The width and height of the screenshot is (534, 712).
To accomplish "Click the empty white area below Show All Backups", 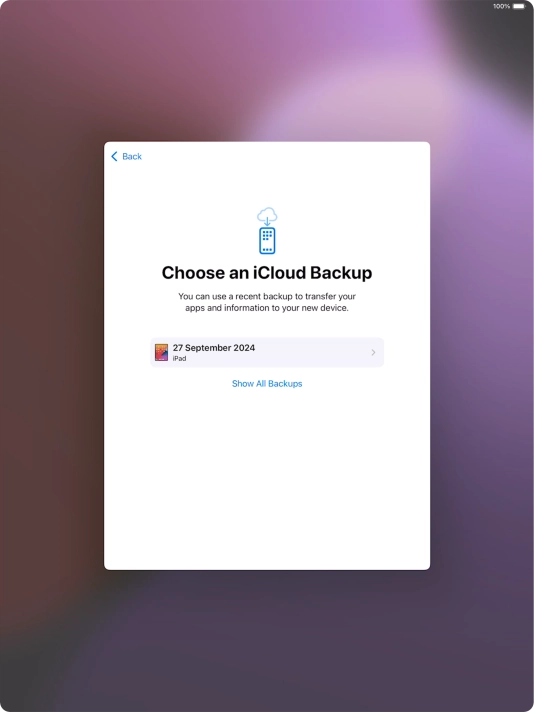I will click(267, 477).
